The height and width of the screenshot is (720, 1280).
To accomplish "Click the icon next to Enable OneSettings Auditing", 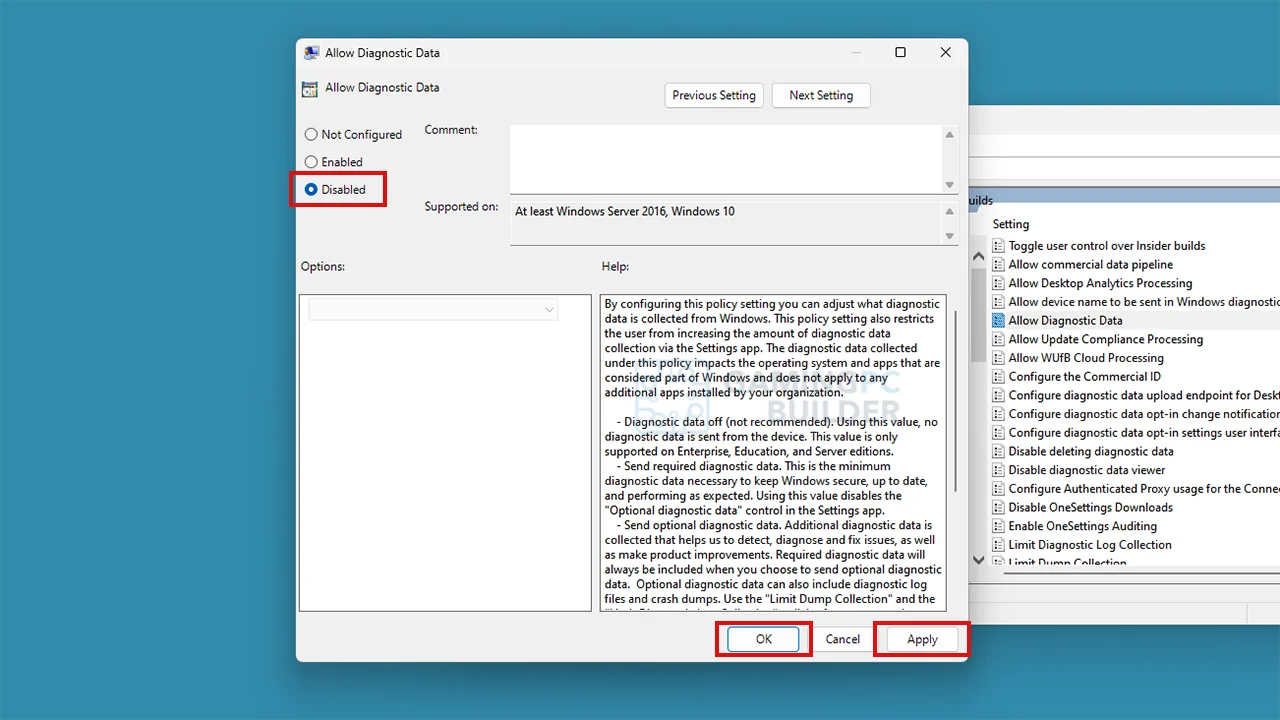I will [x=998, y=526].
